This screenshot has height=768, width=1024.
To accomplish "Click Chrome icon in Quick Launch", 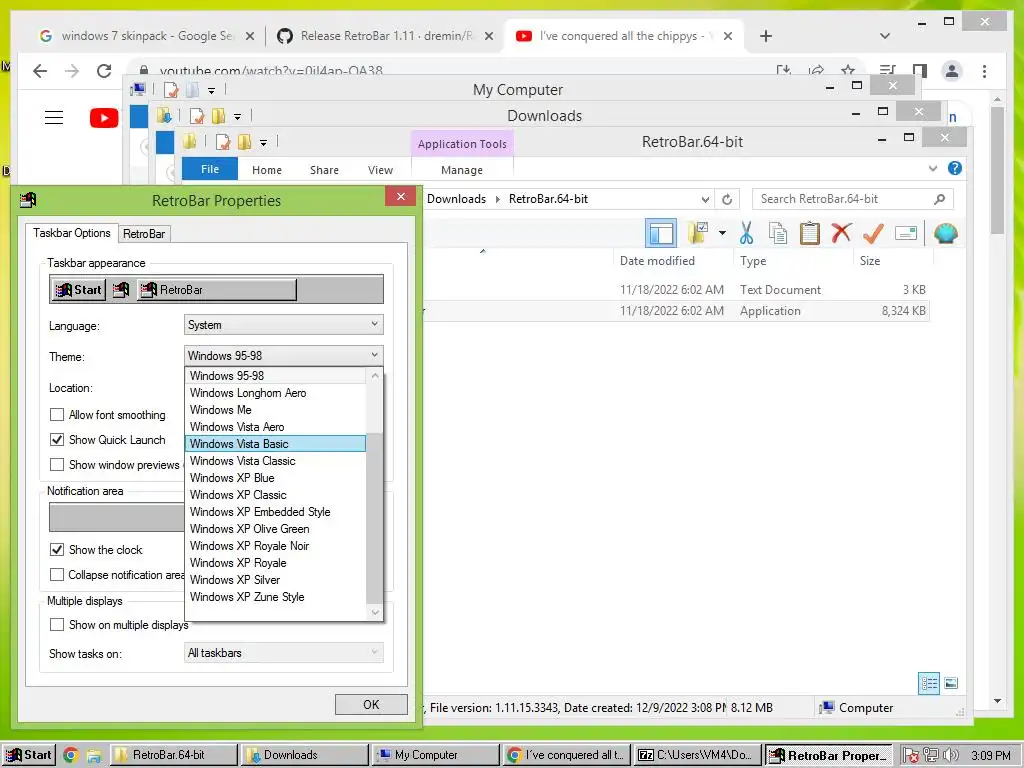I will click(71, 755).
